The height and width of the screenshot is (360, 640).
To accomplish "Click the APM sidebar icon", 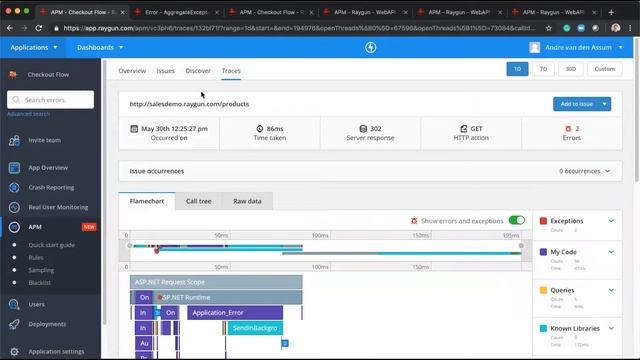I will click(14, 227).
